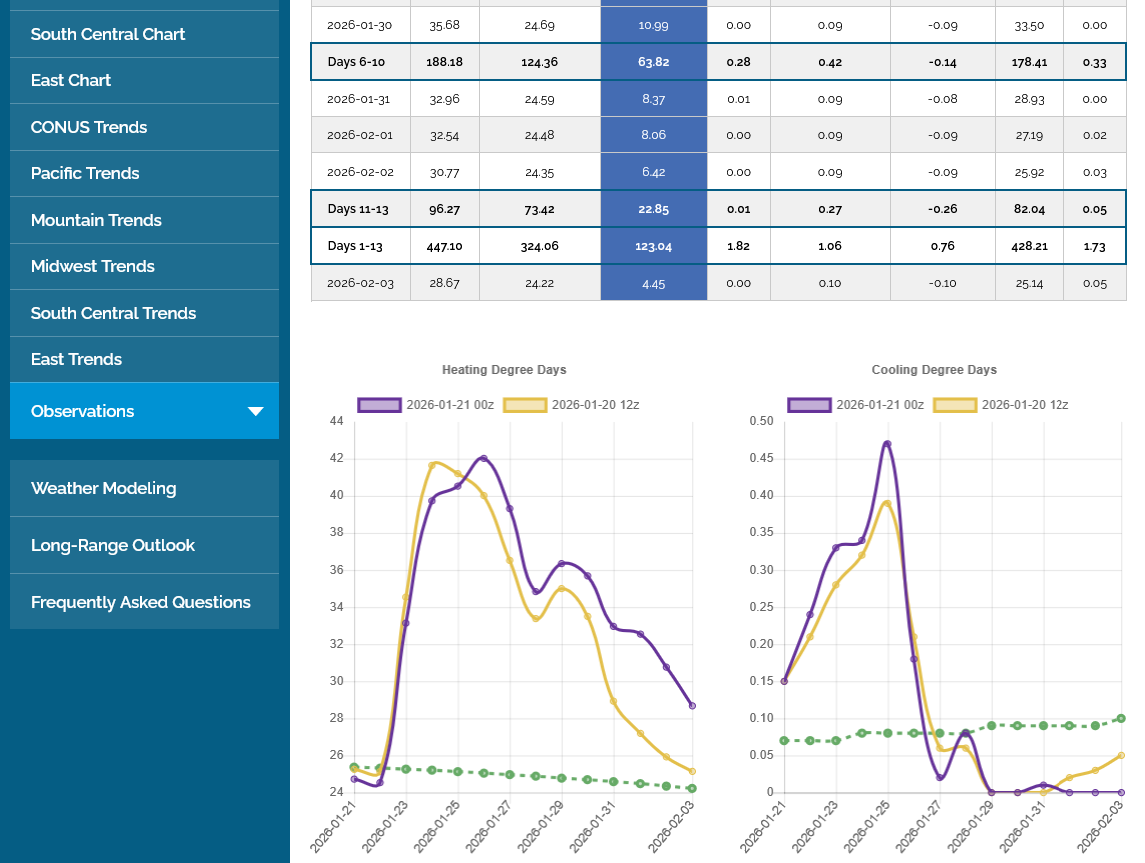The image size is (1145, 863).
Task: Open Frequently Asked Questions
Action: click(140, 602)
